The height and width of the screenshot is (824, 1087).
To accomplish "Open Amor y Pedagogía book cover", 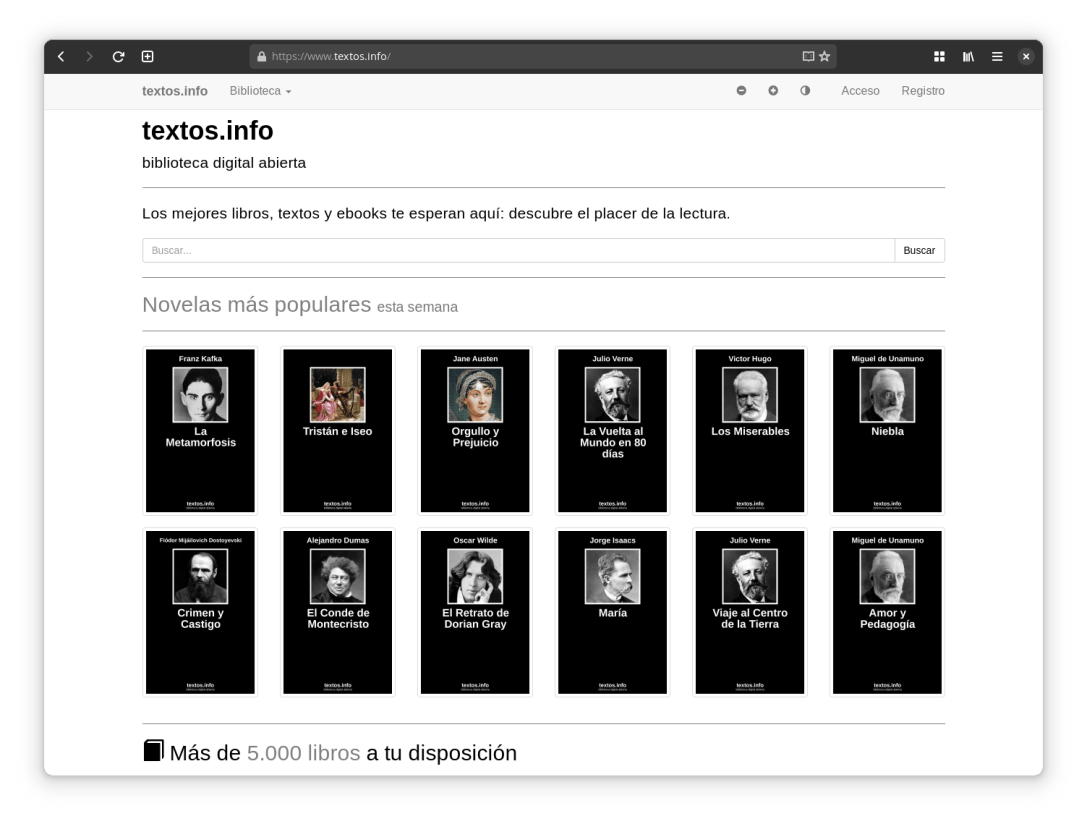I will coord(887,612).
